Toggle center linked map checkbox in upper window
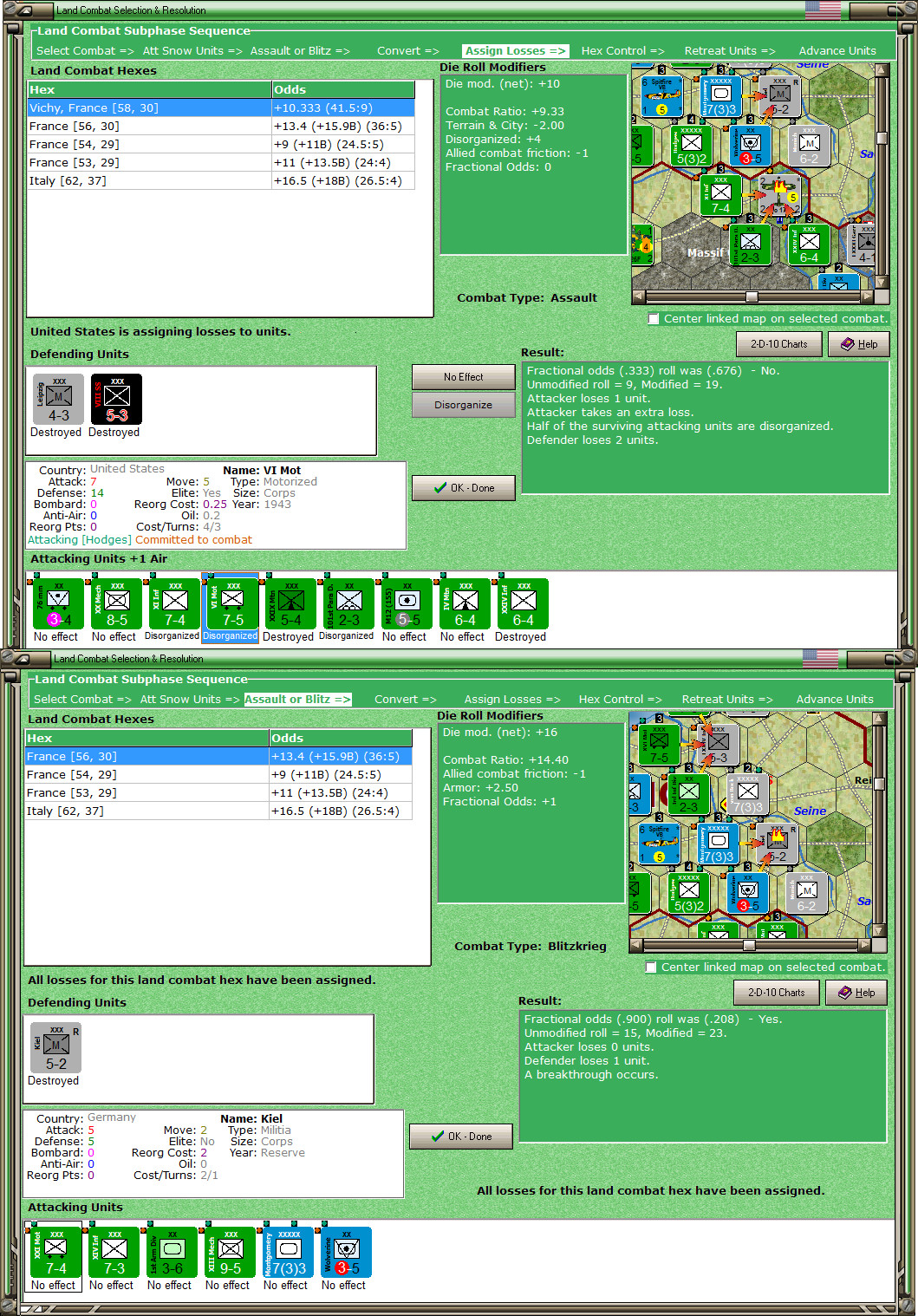 coord(654,319)
